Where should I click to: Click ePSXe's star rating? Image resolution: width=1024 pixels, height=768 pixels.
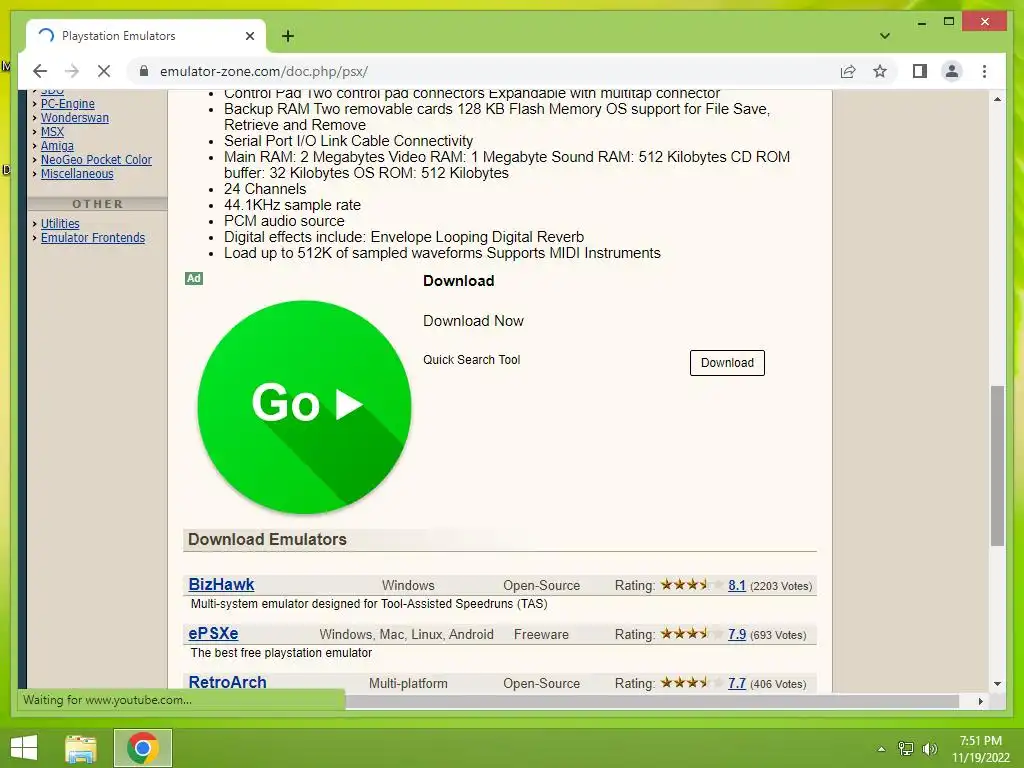pos(691,633)
